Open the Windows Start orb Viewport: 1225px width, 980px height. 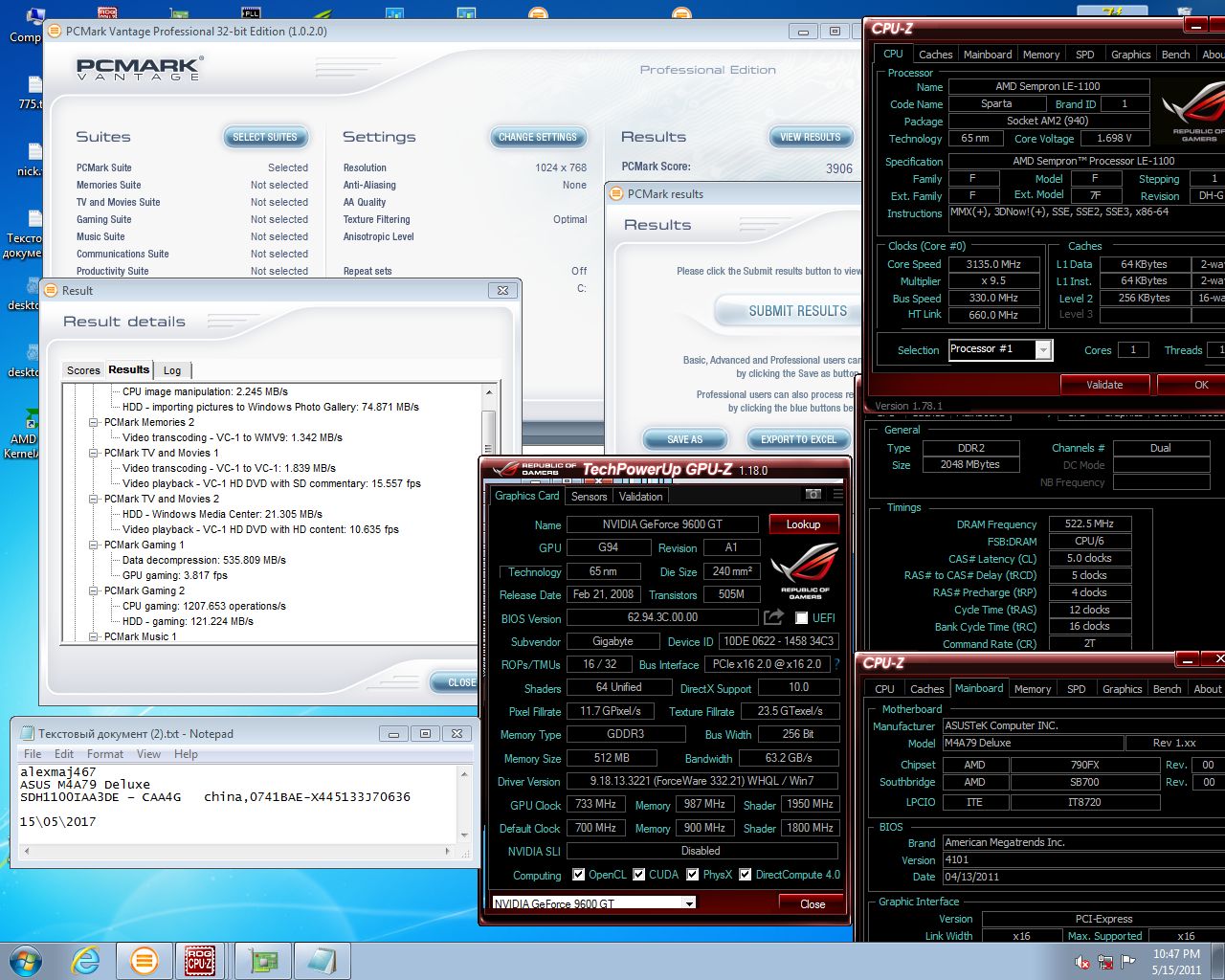[26, 960]
